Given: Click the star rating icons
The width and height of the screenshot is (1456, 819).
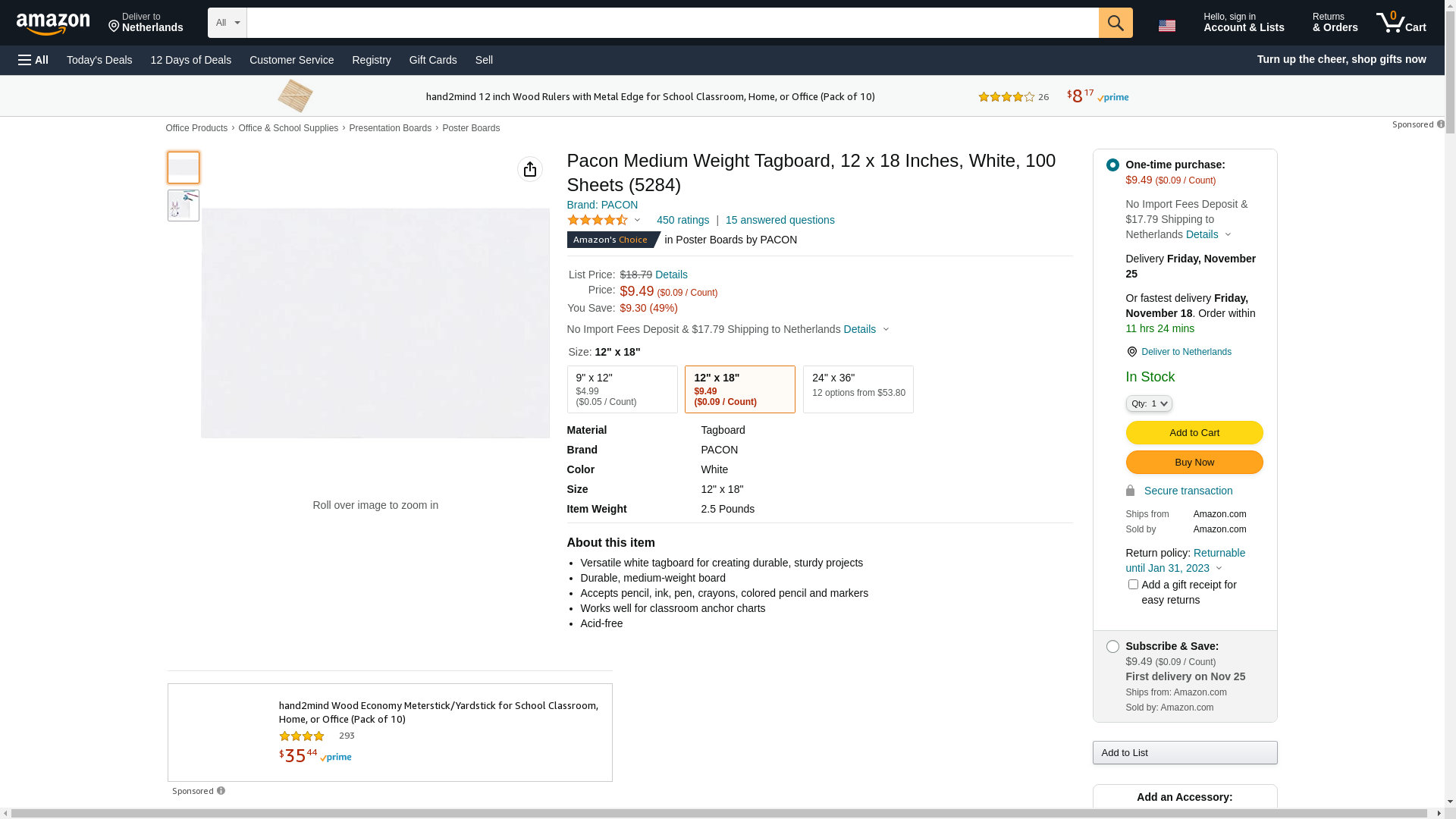Looking at the screenshot, I should pyautogui.click(x=598, y=220).
